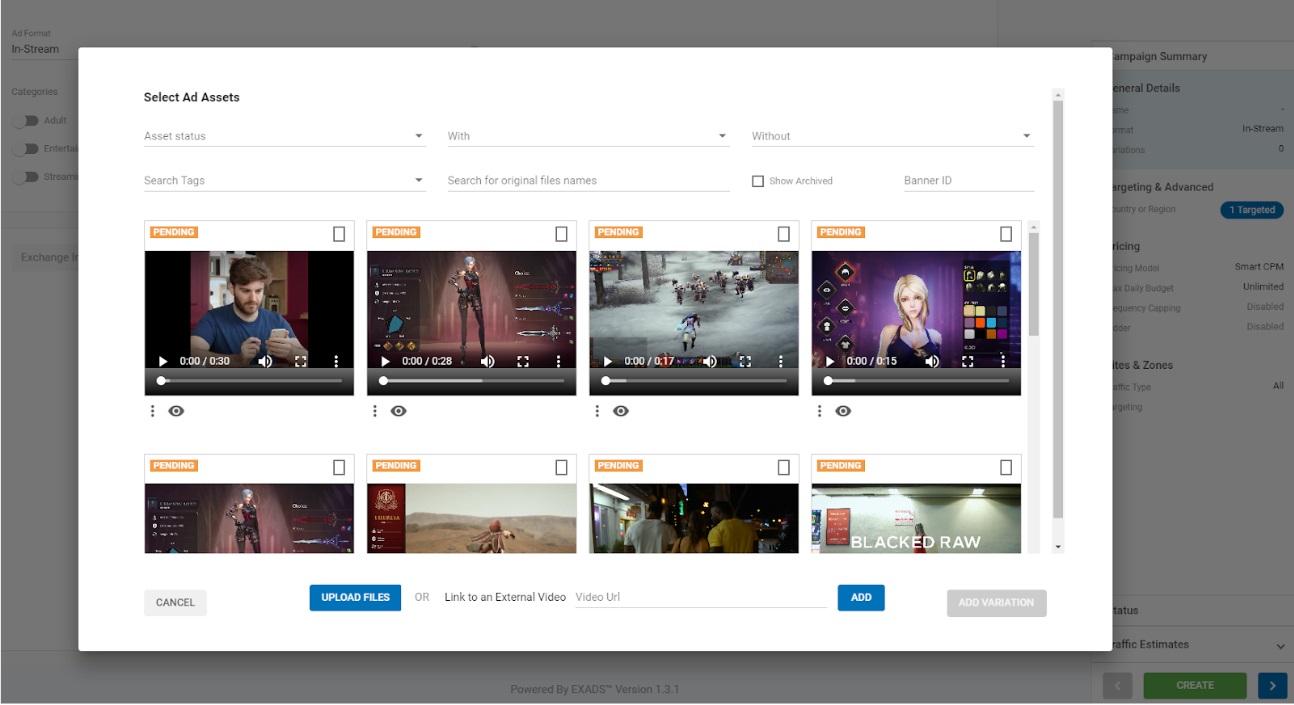Seek on the 0:17 video progress bar

tap(694, 381)
